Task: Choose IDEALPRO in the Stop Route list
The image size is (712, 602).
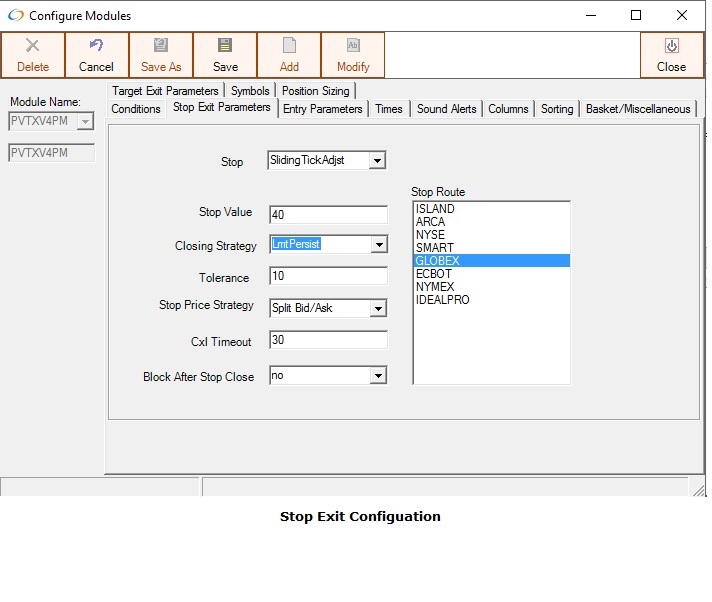Action: point(442,300)
